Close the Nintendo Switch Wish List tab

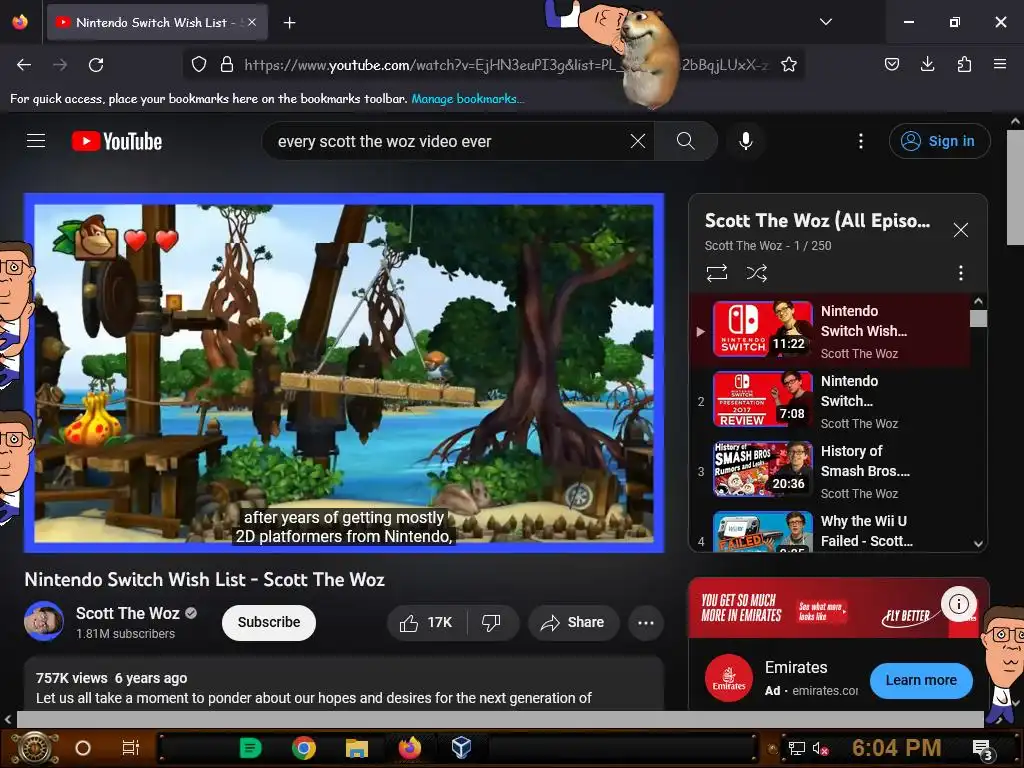coord(252,22)
